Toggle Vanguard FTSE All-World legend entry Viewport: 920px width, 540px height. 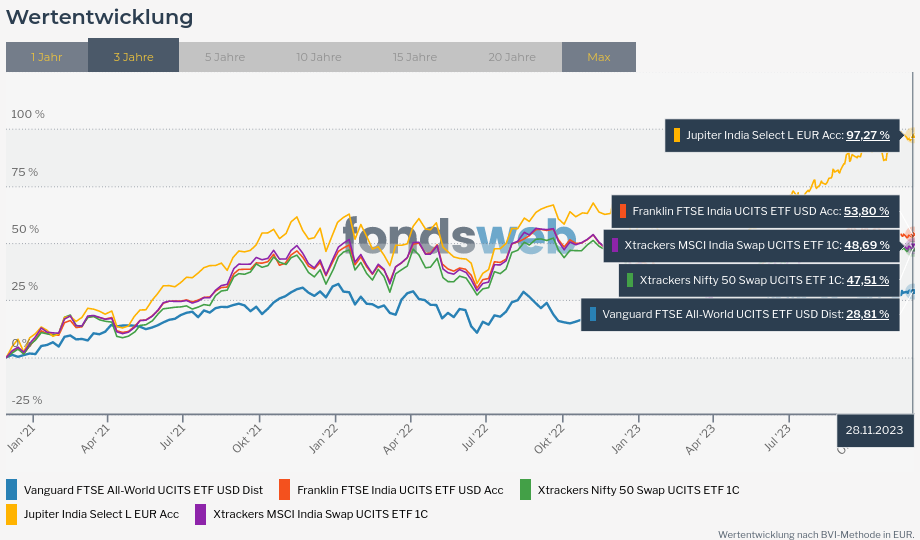pyautogui.click(x=143, y=490)
